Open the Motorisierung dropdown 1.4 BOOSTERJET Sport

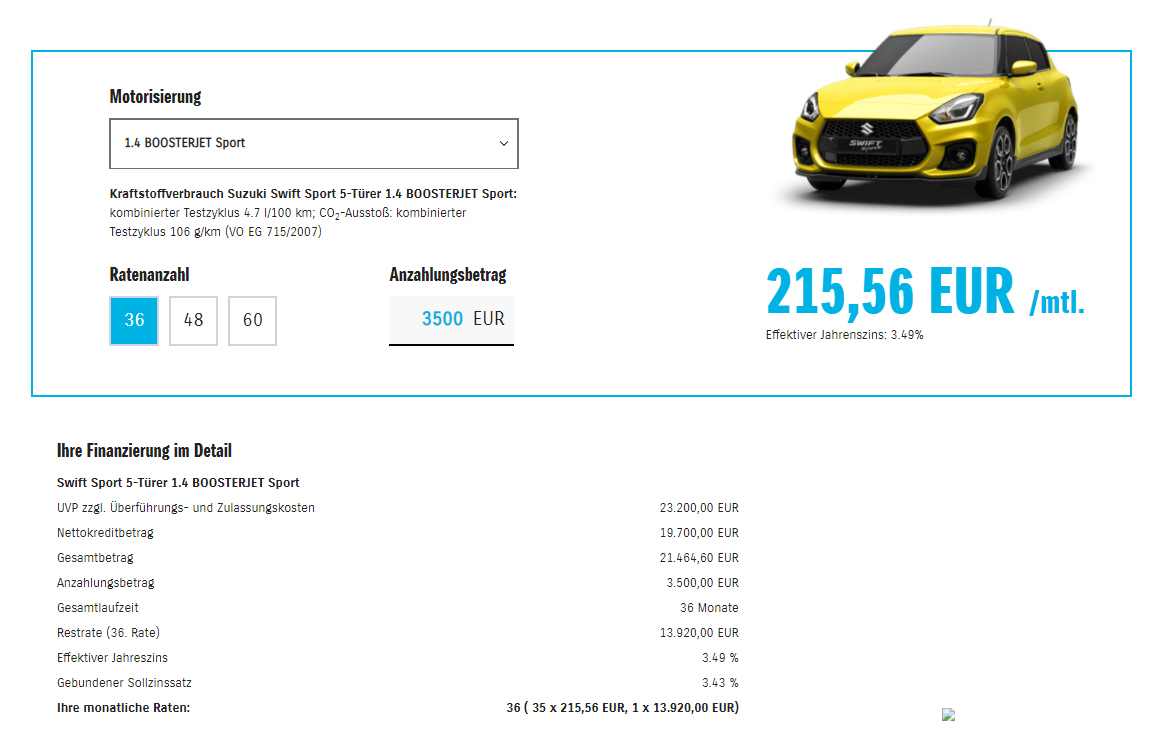(313, 143)
